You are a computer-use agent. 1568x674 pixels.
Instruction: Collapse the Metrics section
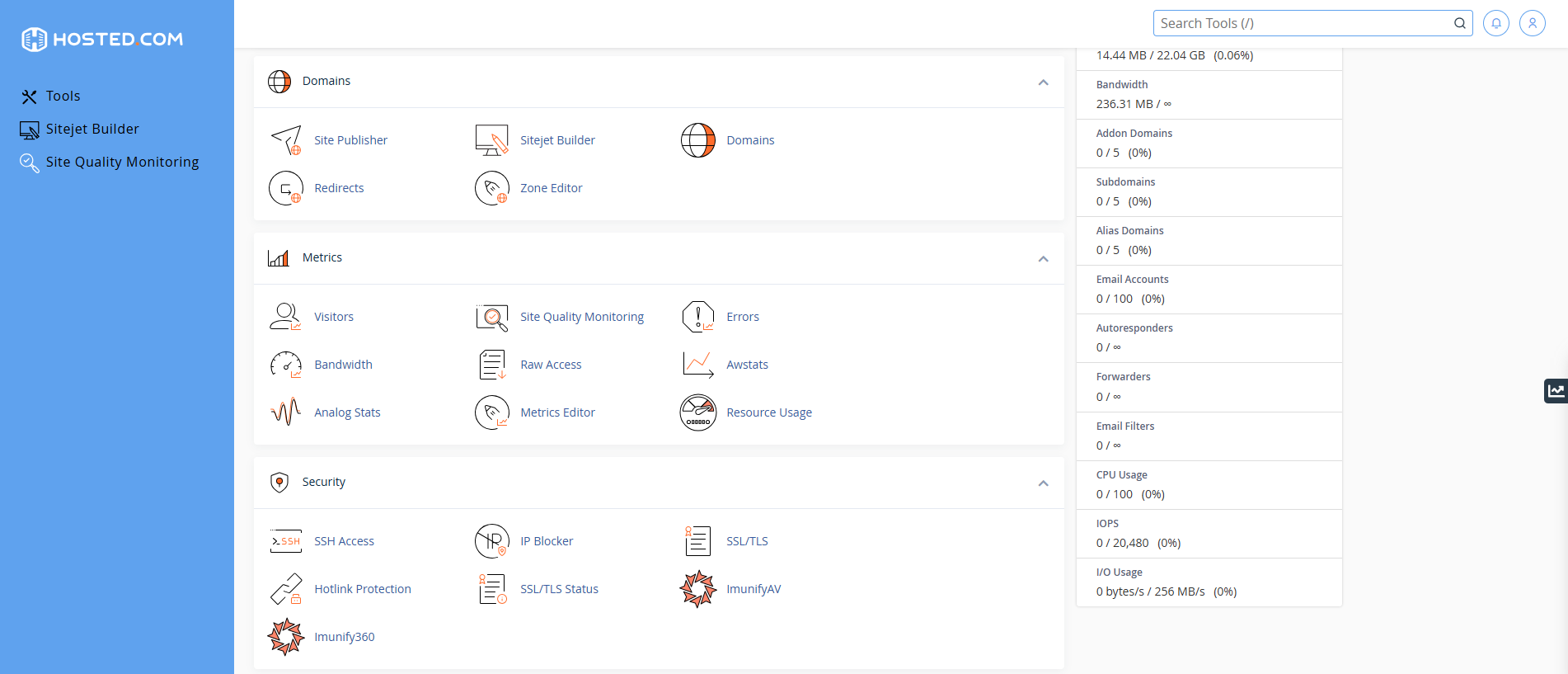coord(1043,259)
